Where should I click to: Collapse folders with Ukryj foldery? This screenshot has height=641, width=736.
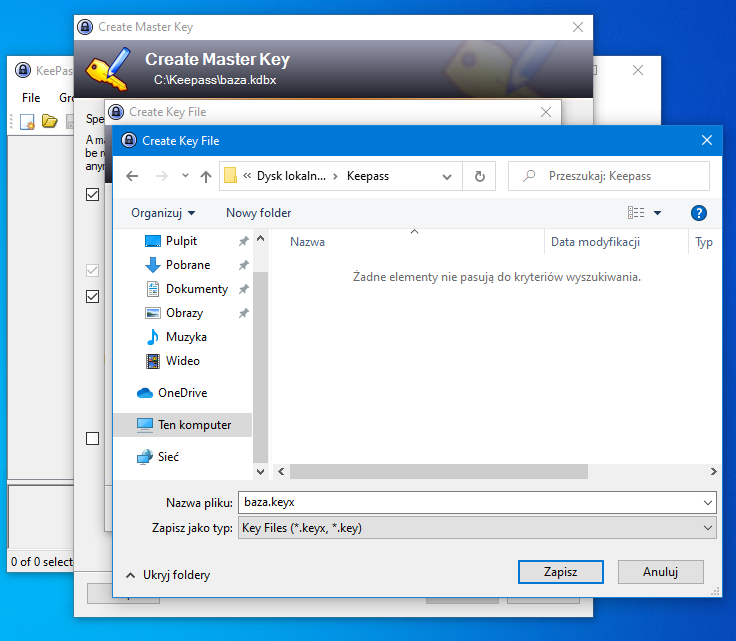click(x=167, y=575)
